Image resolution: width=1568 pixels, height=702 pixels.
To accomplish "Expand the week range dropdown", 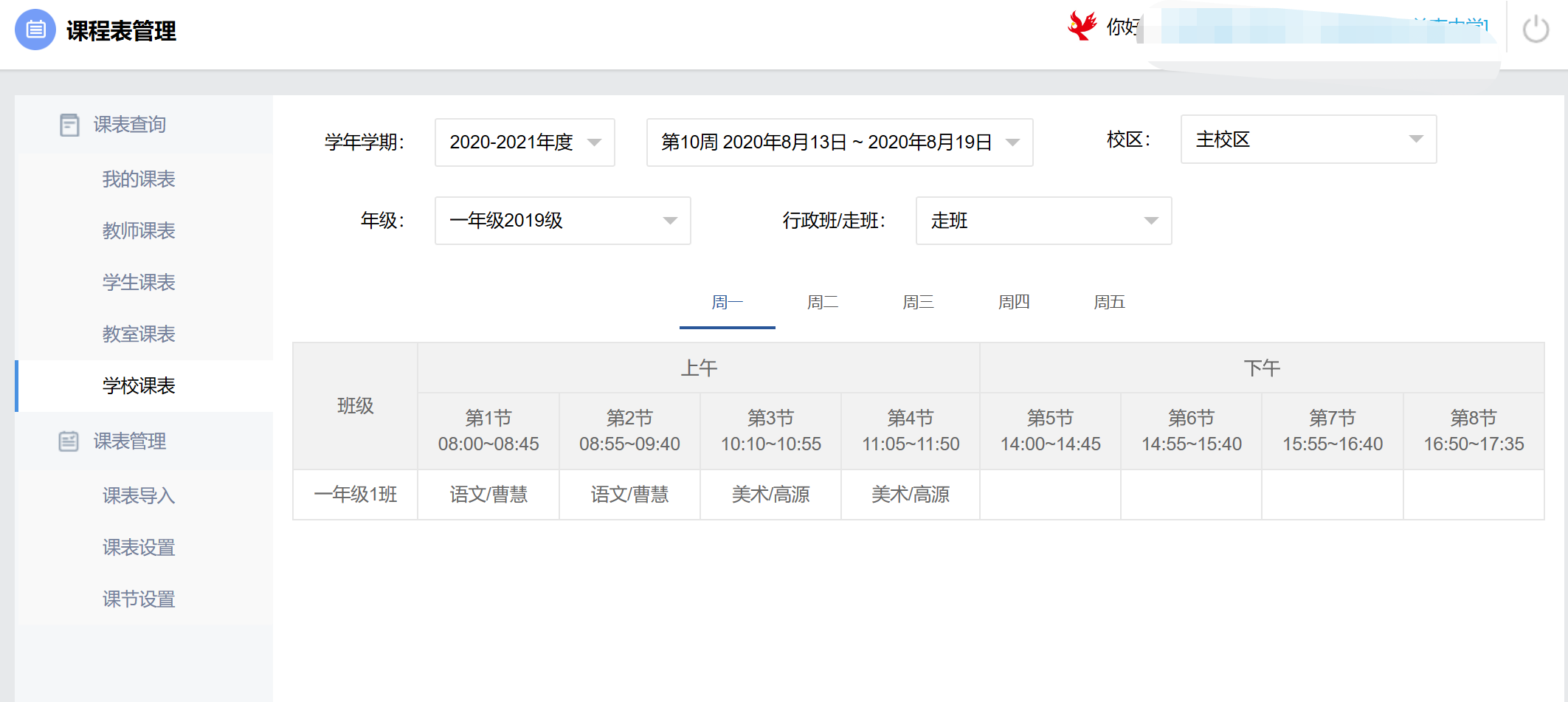I will 839,142.
